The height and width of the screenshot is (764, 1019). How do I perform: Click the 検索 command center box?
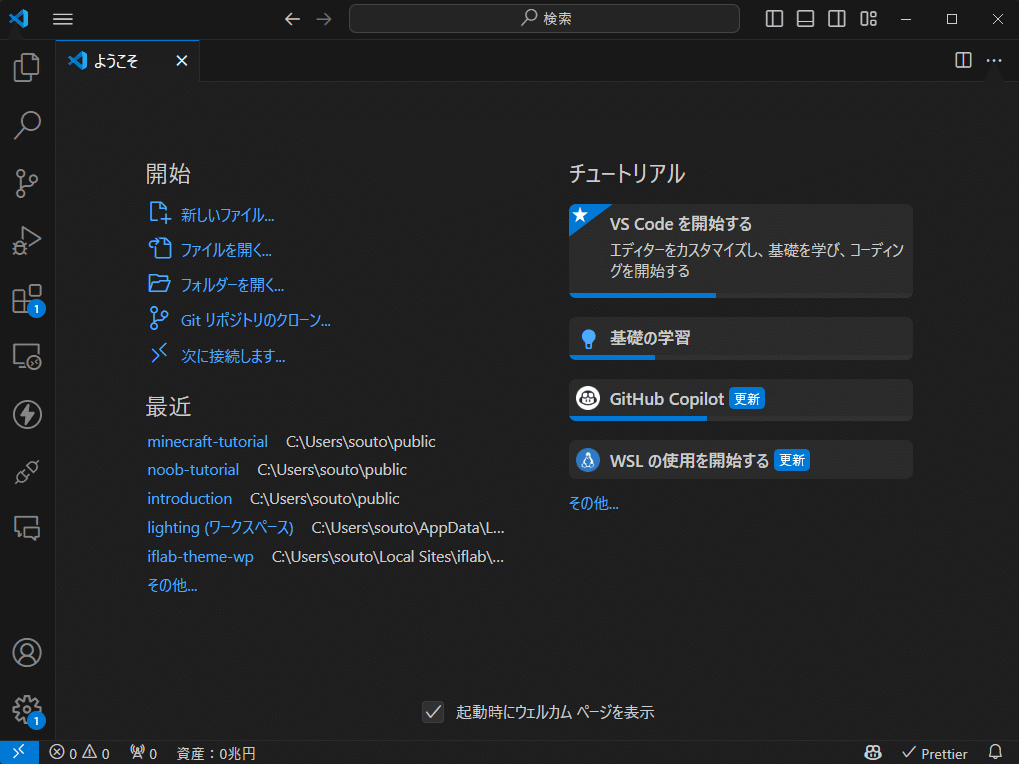pyautogui.click(x=544, y=18)
